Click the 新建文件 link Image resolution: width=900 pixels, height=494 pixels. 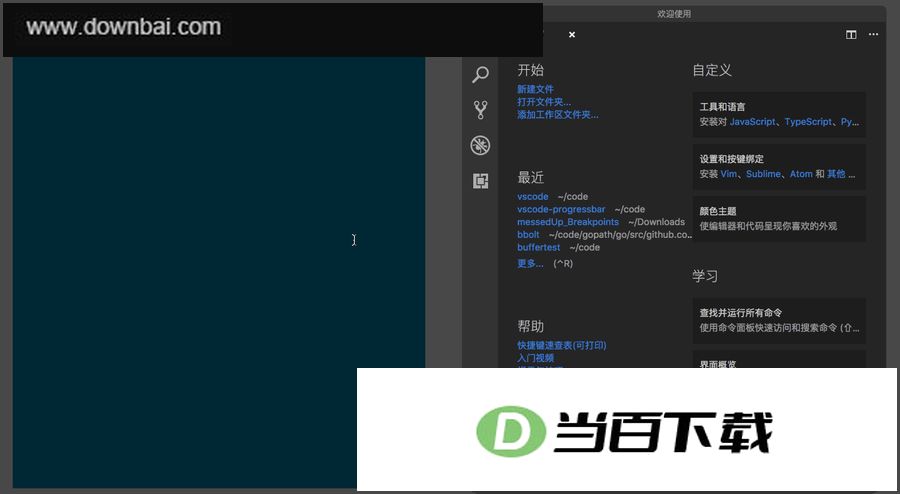pyautogui.click(x=535, y=89)
